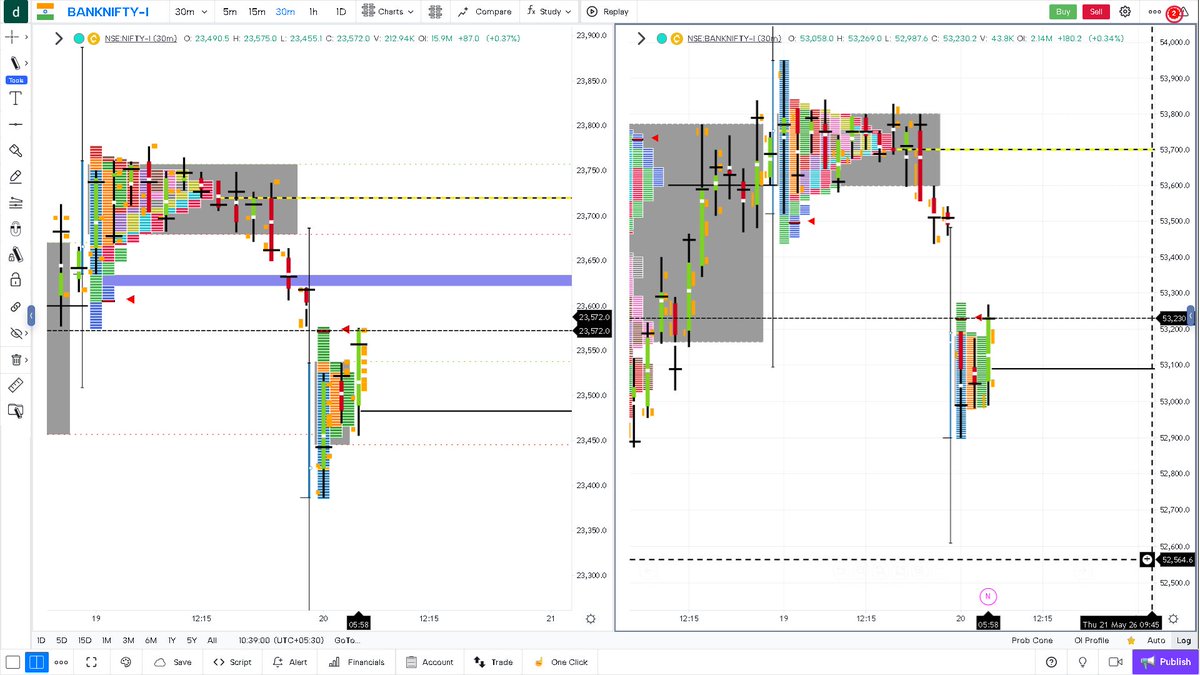Image resolution: width=1200 pixels, height=675 pixels.
Task: Select the pen drawing tool in left sidebar
Action: pos(14,62)
